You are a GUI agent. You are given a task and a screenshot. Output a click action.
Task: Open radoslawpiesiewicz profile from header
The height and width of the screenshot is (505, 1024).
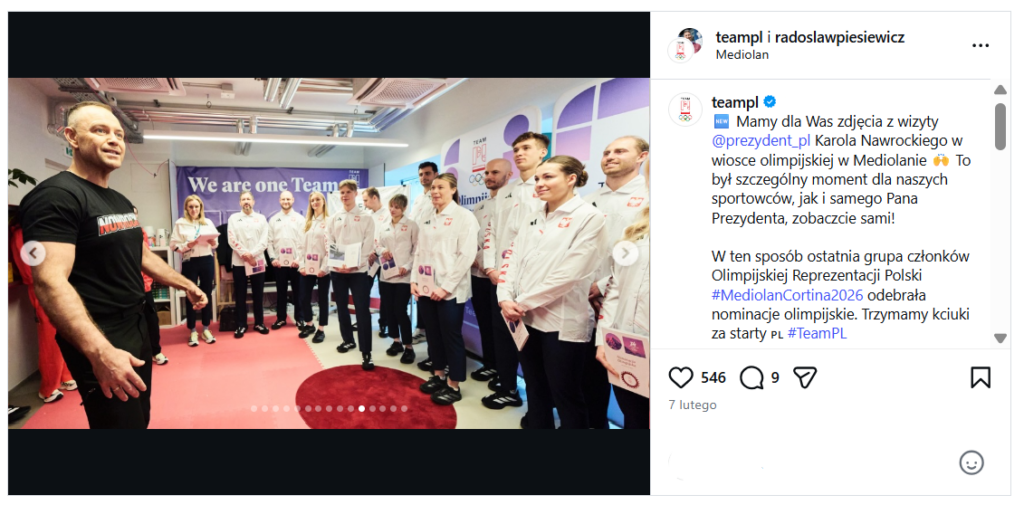(x=839, y=37)
